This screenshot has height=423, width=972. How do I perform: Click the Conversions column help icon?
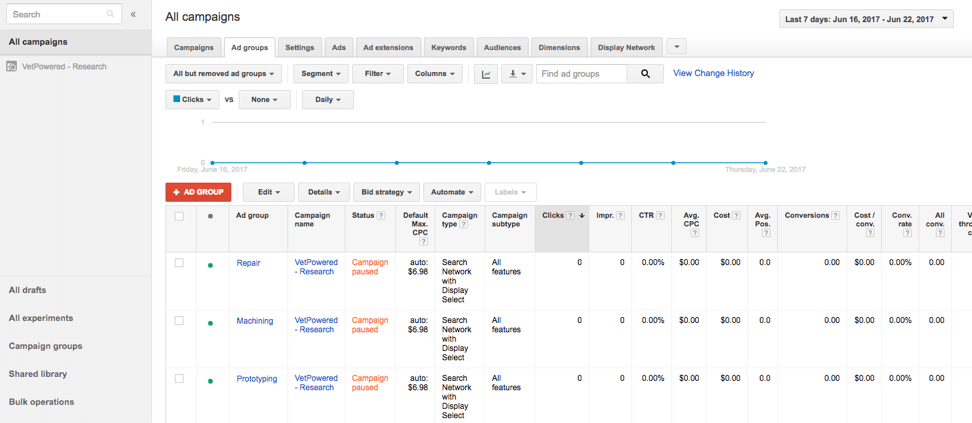click(837, 216)
